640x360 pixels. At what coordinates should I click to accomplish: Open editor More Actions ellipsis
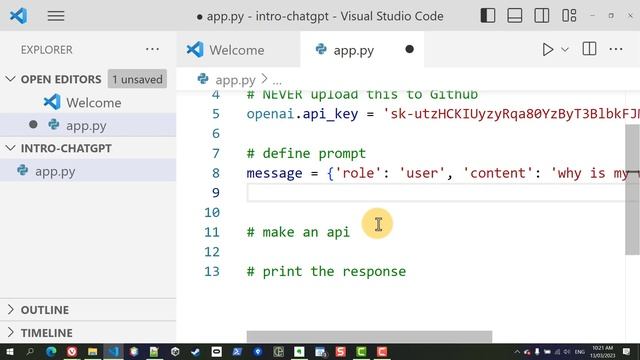tap(616, 49)
